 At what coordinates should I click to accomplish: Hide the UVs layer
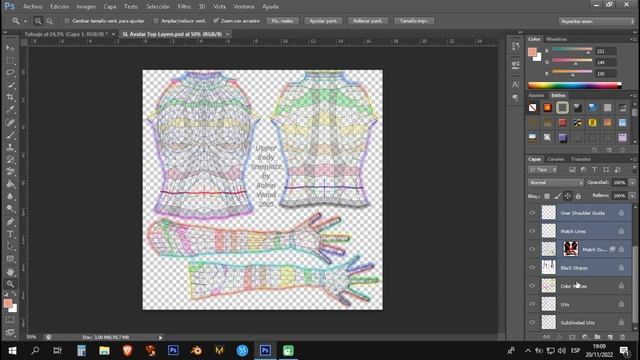click(532, 304)
